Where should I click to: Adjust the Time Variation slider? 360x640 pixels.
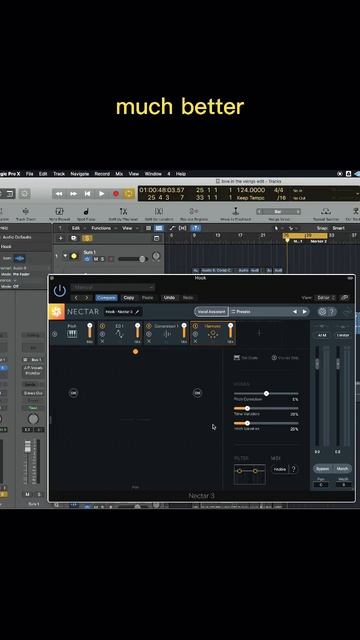pyautogui.click(x=266, y=409)
